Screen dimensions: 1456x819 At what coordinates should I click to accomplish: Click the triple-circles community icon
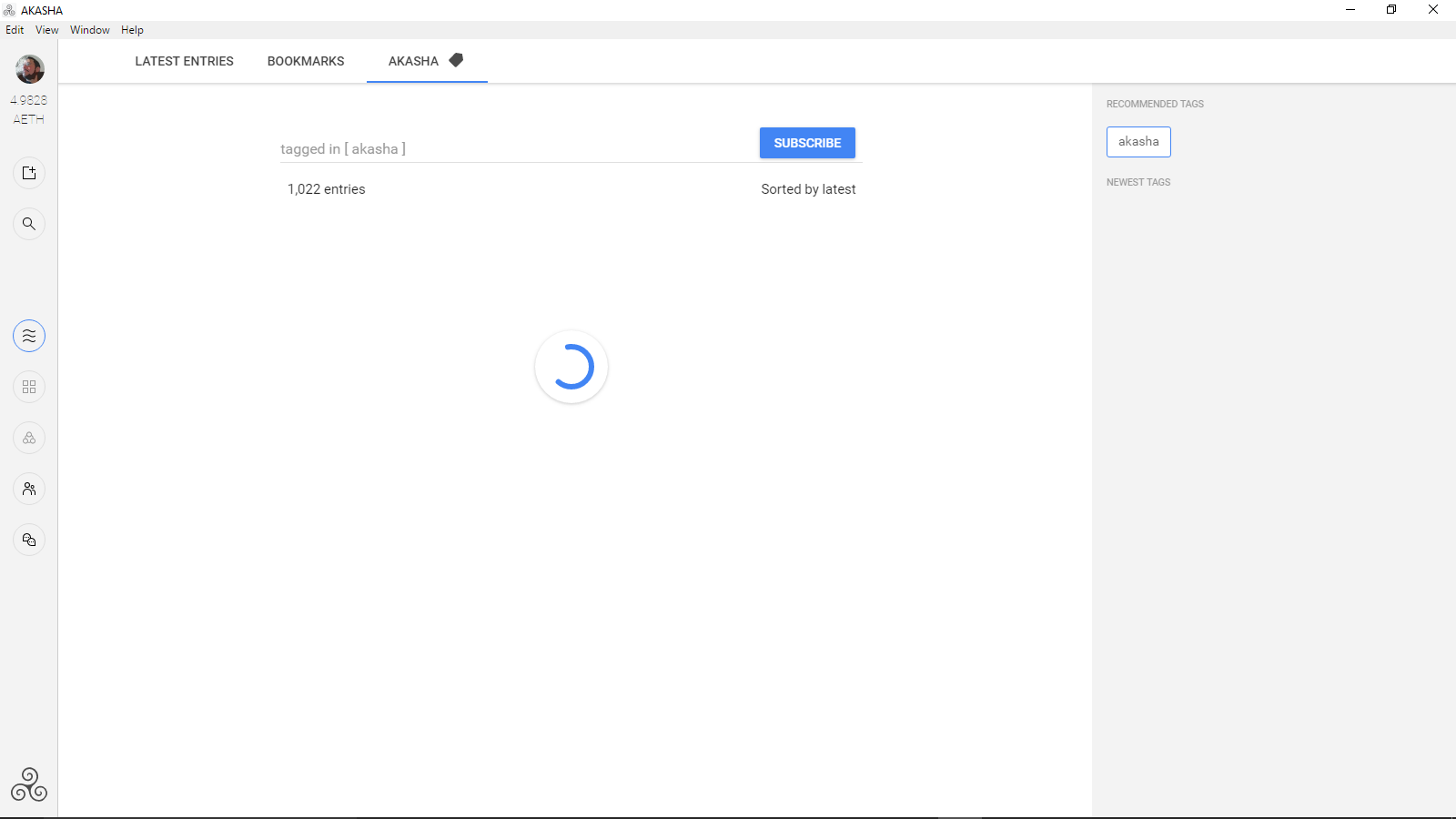29,438
